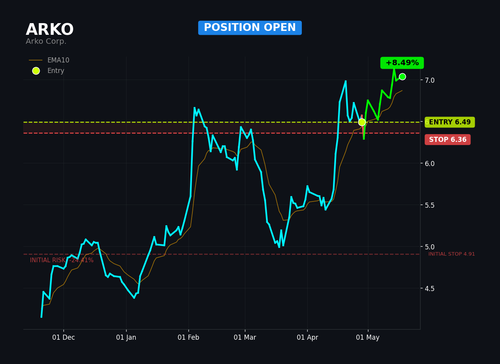Click the green current price marker dot
The width and height of the screenshot is (500, 364).
pos(402,77)
